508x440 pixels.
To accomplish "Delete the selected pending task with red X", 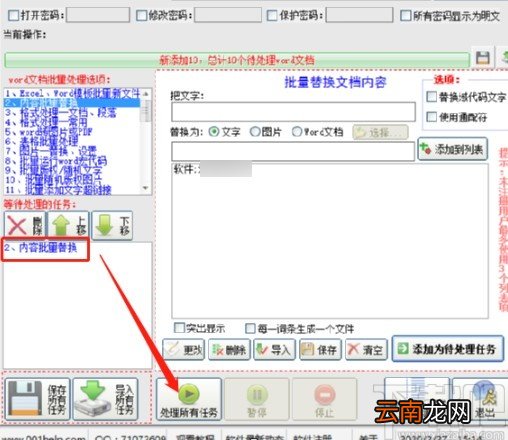I will [25, 225].
